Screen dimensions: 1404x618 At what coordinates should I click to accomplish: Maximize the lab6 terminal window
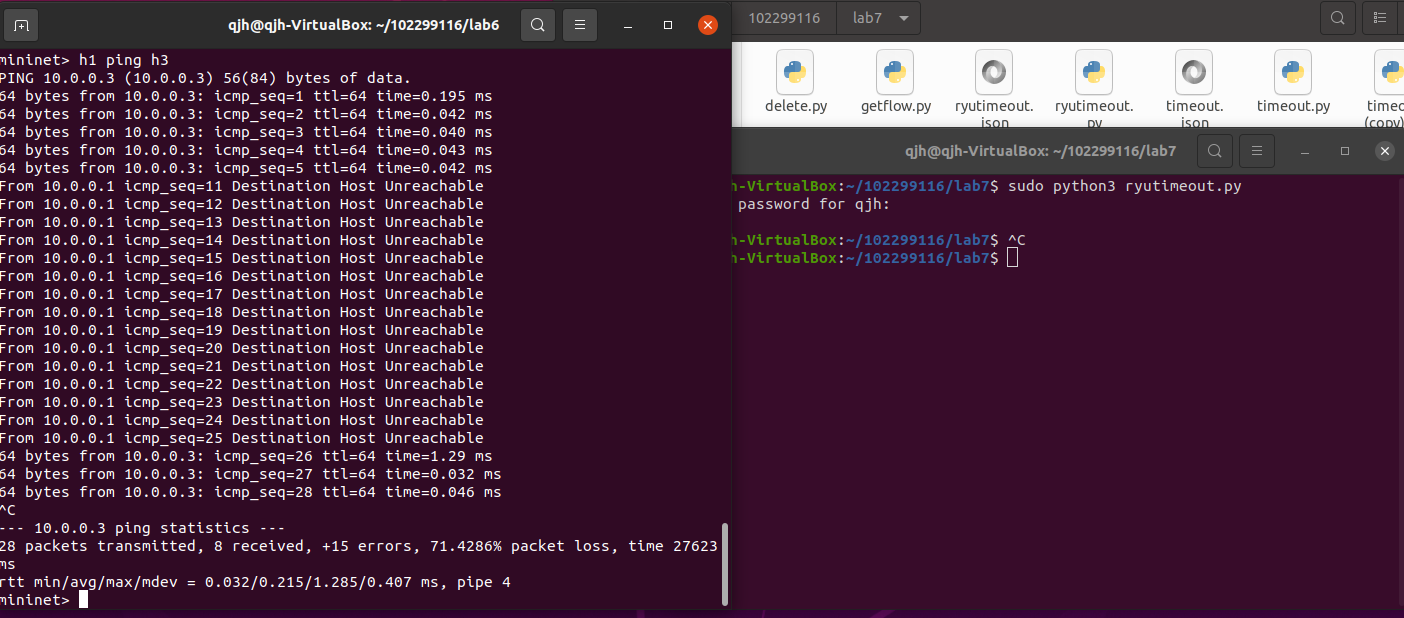[668, 25]
